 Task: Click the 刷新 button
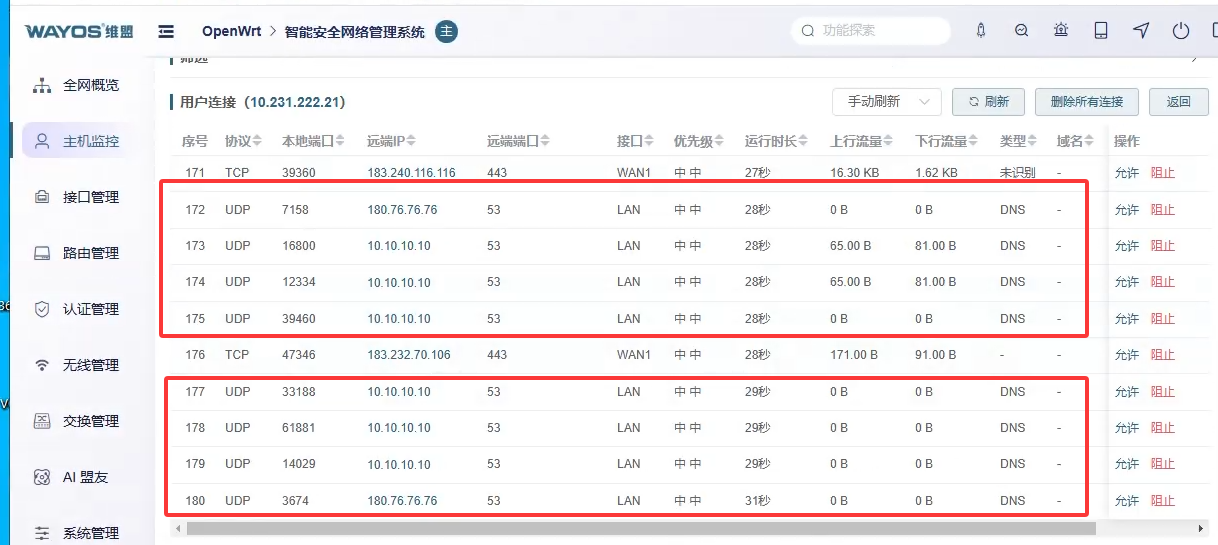[x=988, y=101]
